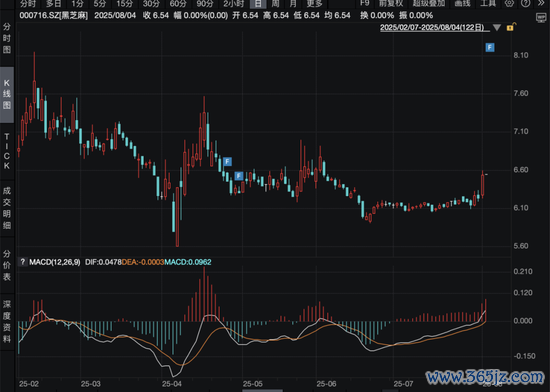Open the MACD indicator help question icon
Viewport: 550px width, 392px height.
tap(23, 262)
